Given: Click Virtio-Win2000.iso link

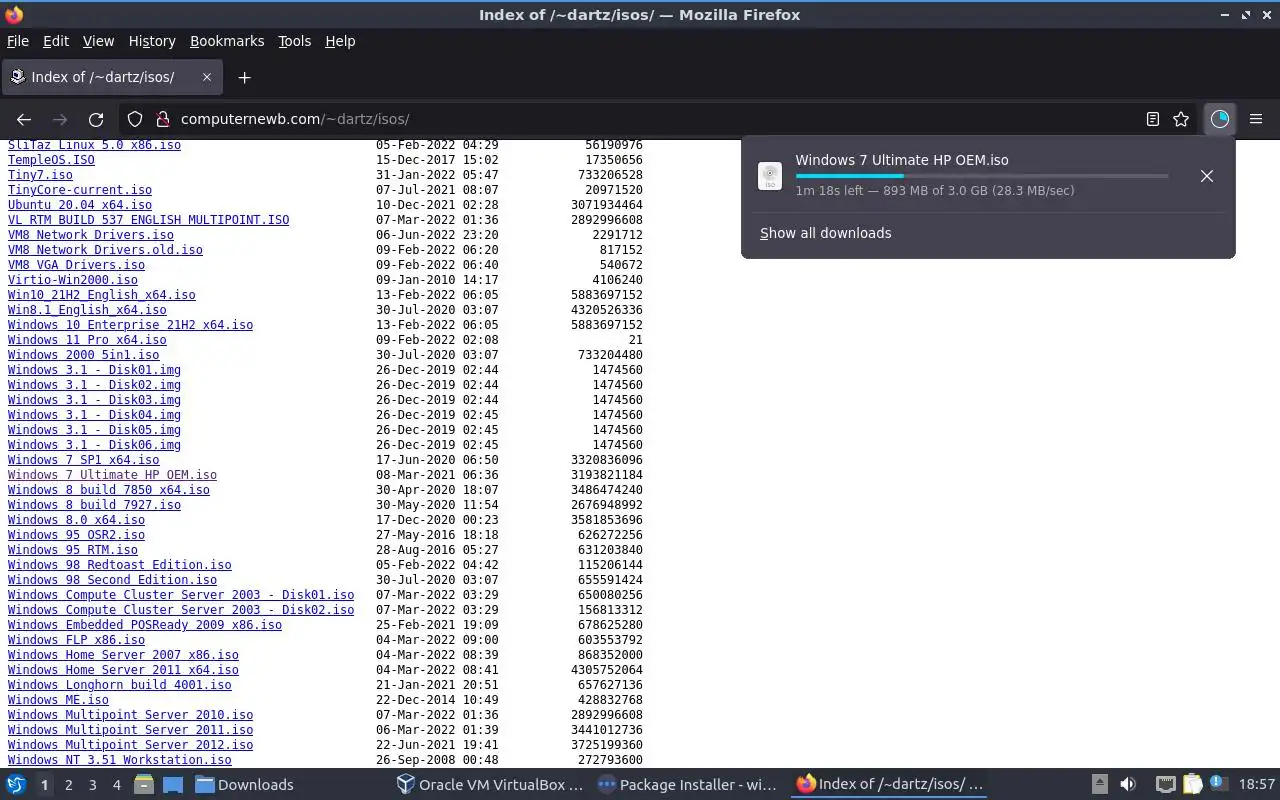Looking at the screenshot, I should [73, 280].
